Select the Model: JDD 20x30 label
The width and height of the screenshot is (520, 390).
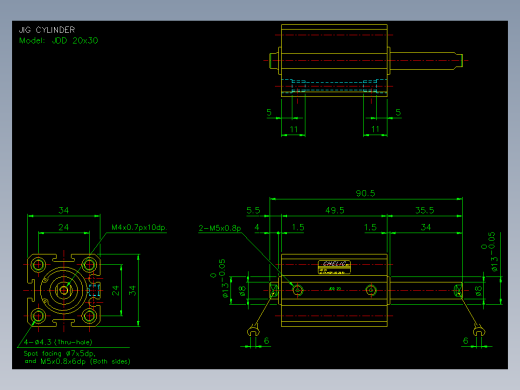(x=58, y=41)
